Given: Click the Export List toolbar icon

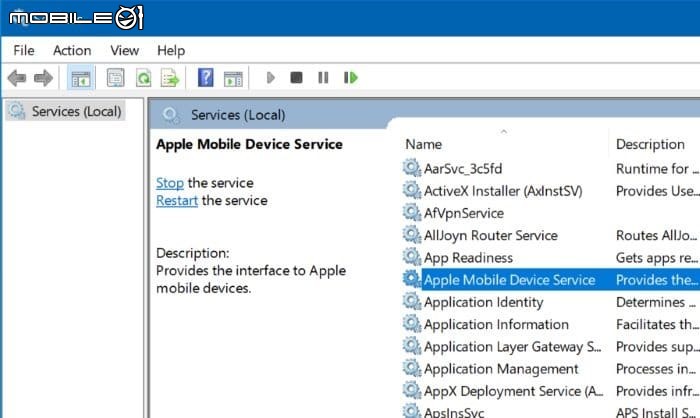Looking at the screenshot, I should click(170, 78).
